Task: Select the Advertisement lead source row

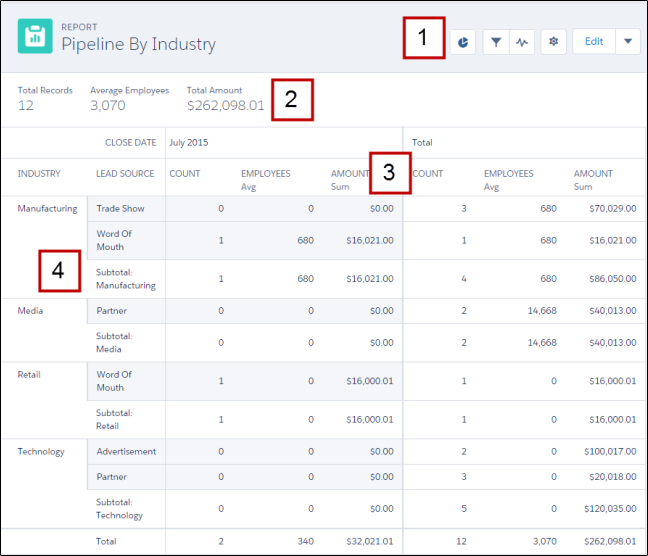Action: click(126, 452)
